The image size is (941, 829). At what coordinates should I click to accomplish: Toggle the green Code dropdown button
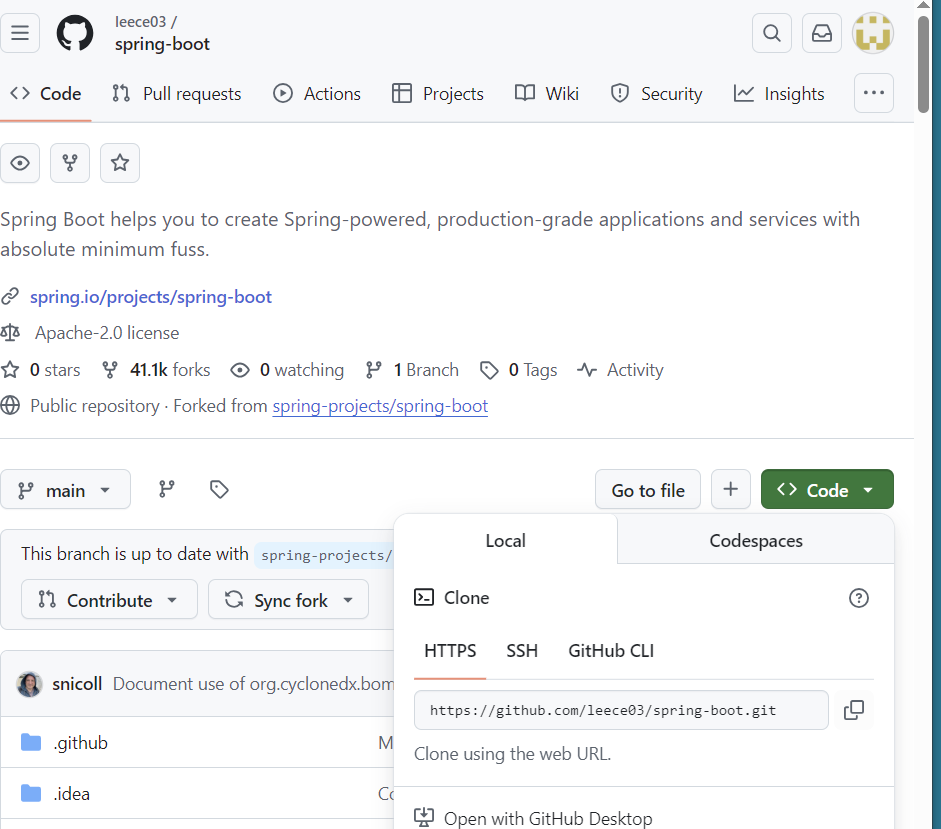click(x=827, y=490)
